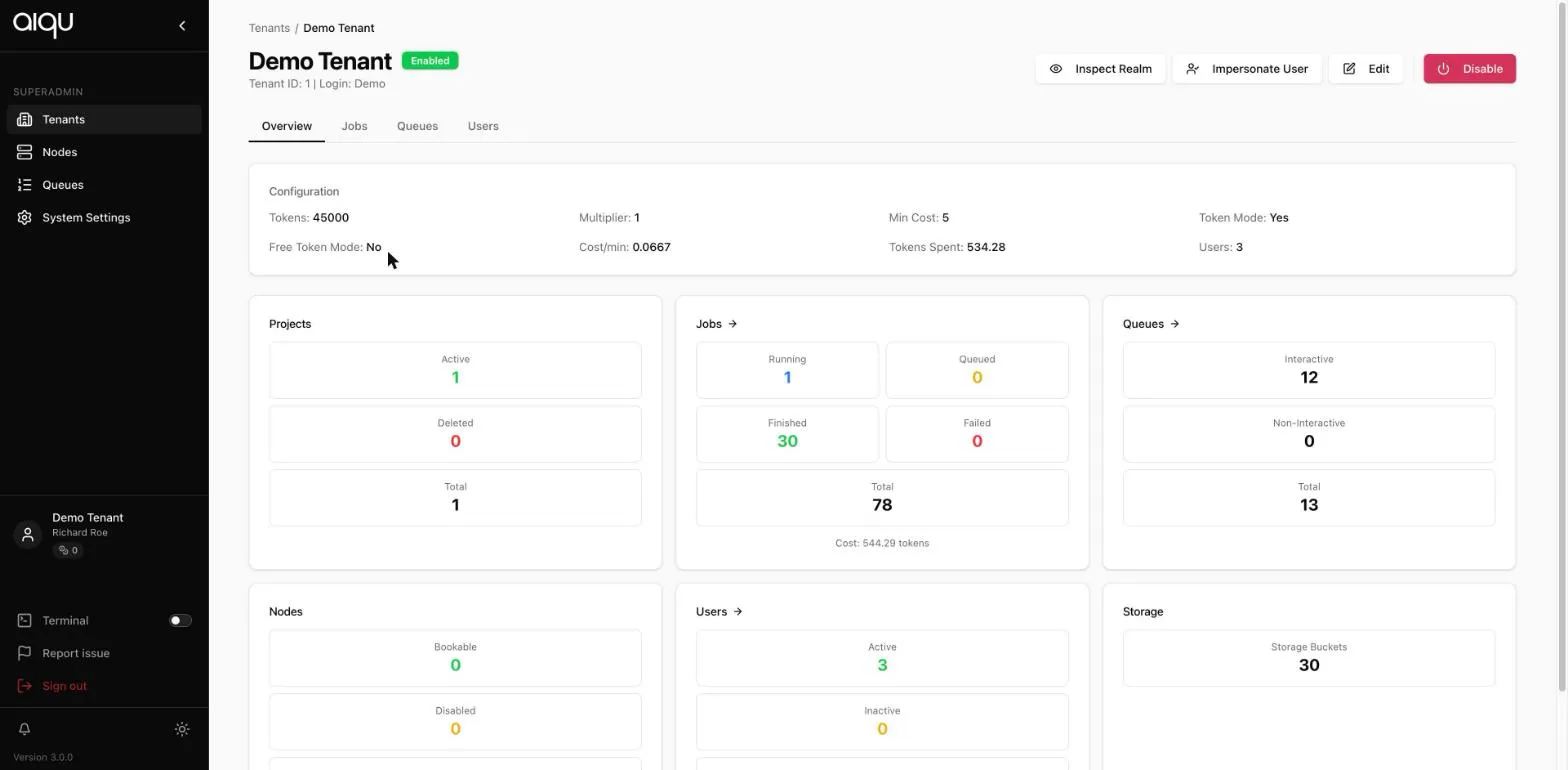Click the Jobs Running count tile

787,370
